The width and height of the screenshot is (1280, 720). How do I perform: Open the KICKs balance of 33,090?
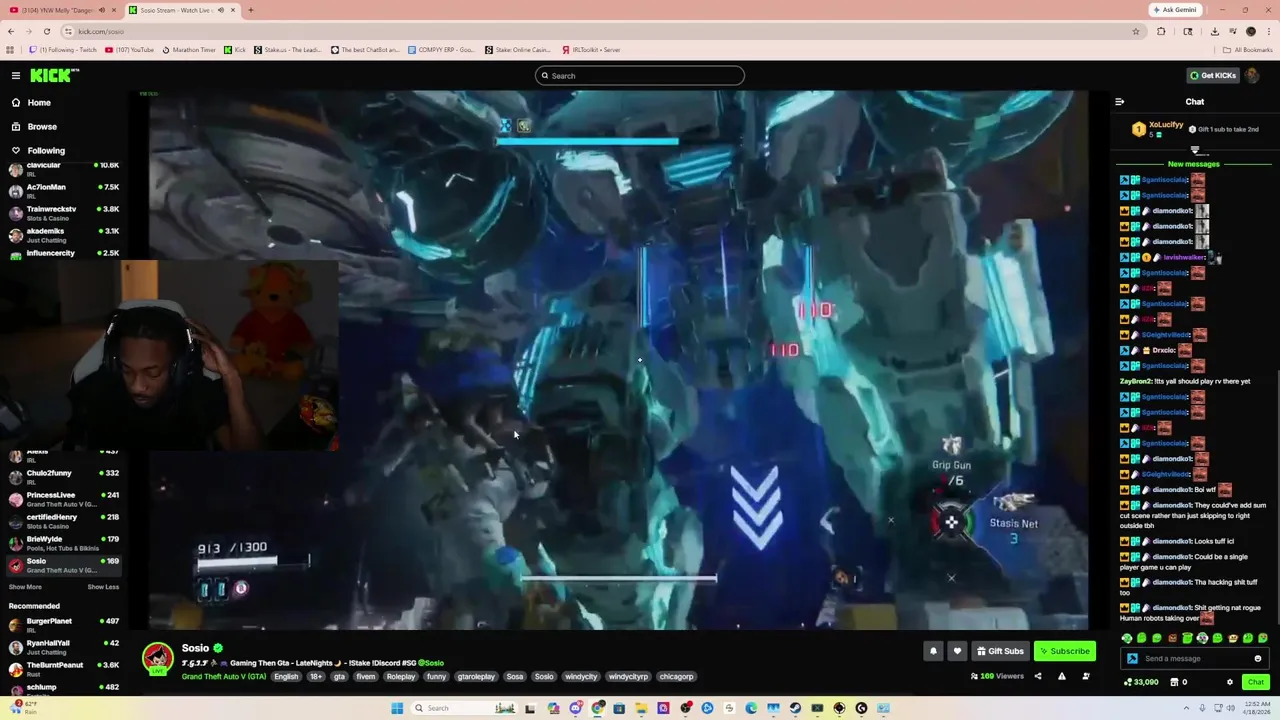tap(1141, 683)
